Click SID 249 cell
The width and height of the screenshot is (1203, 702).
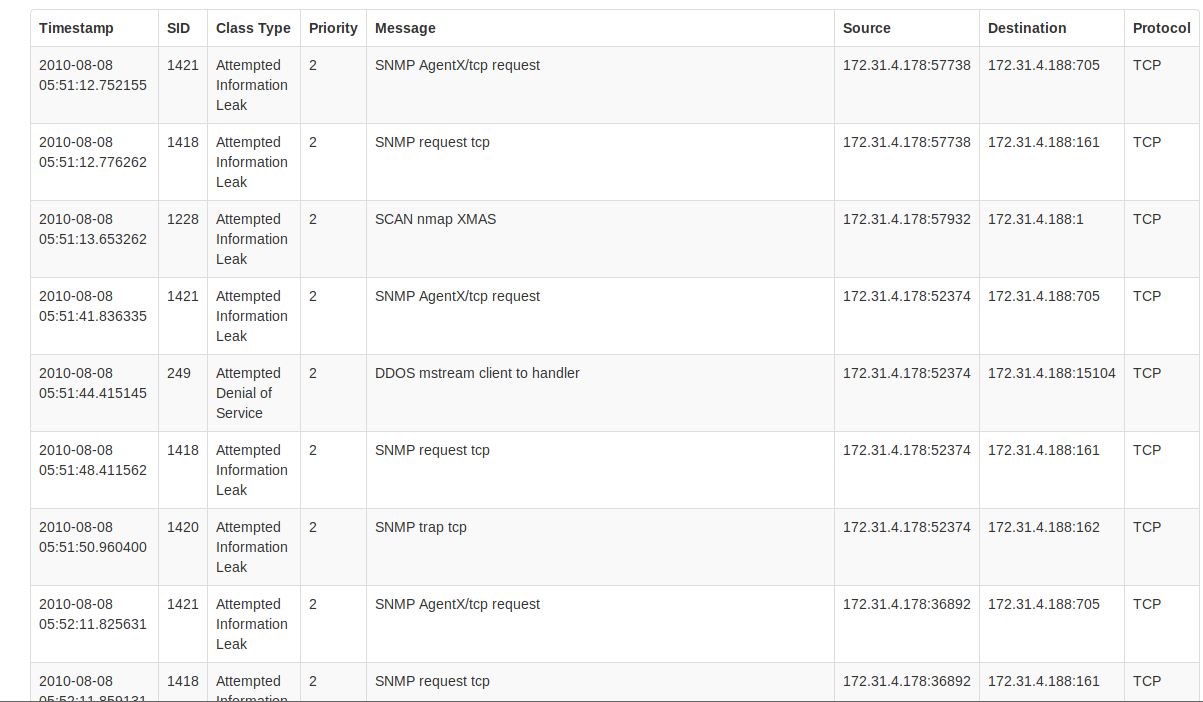(179, 373)
